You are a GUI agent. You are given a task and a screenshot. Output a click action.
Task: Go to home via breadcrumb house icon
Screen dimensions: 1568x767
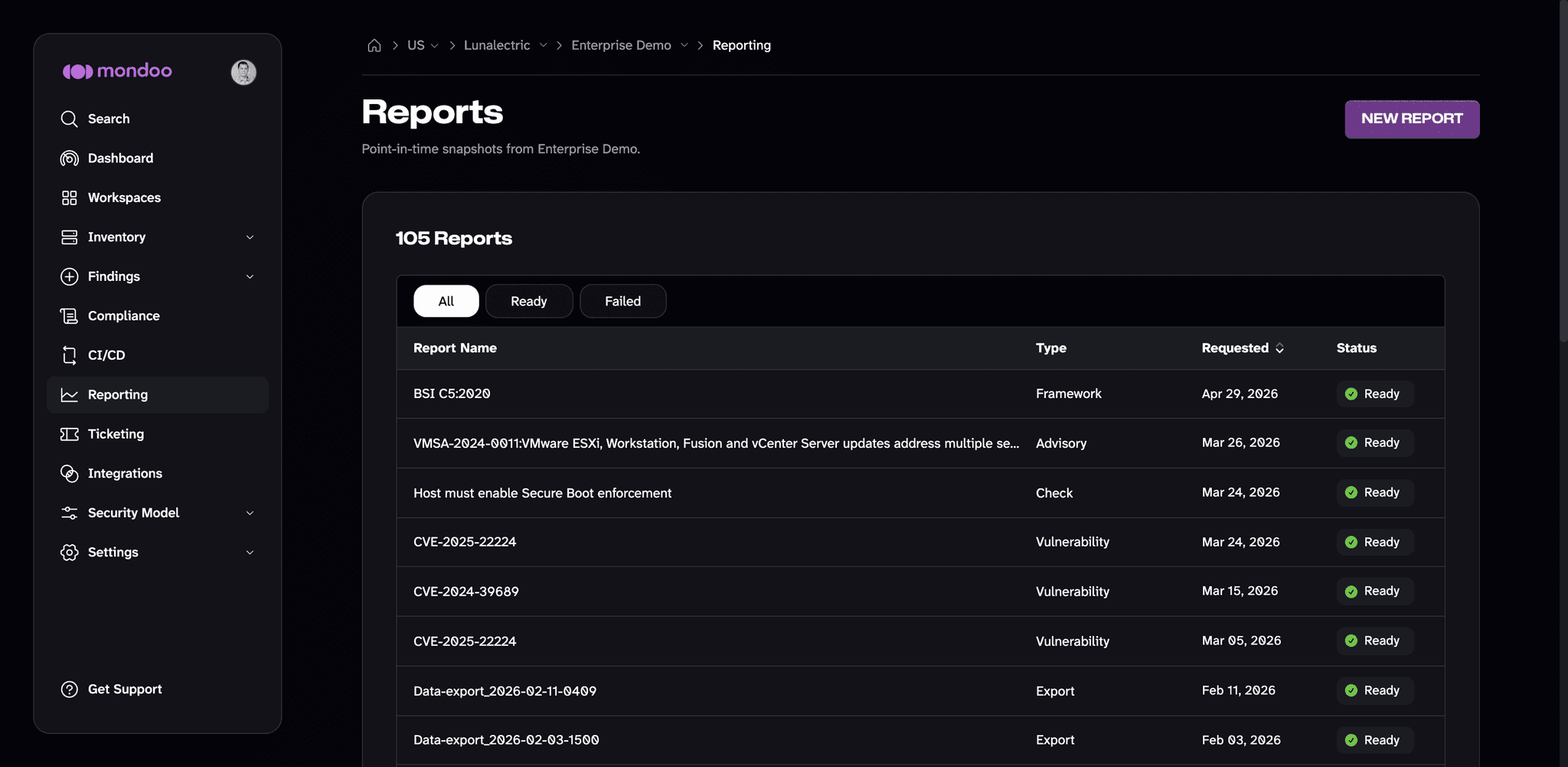[374, 45]
